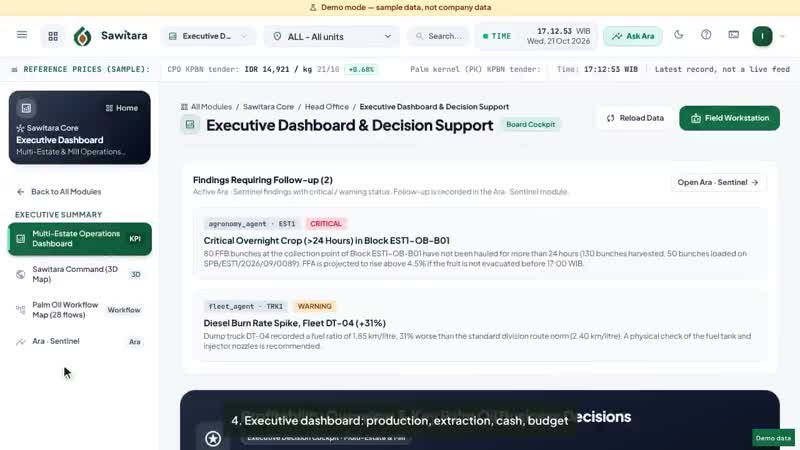
Task: Open the screen display icon in header
Action: point(734,35)
